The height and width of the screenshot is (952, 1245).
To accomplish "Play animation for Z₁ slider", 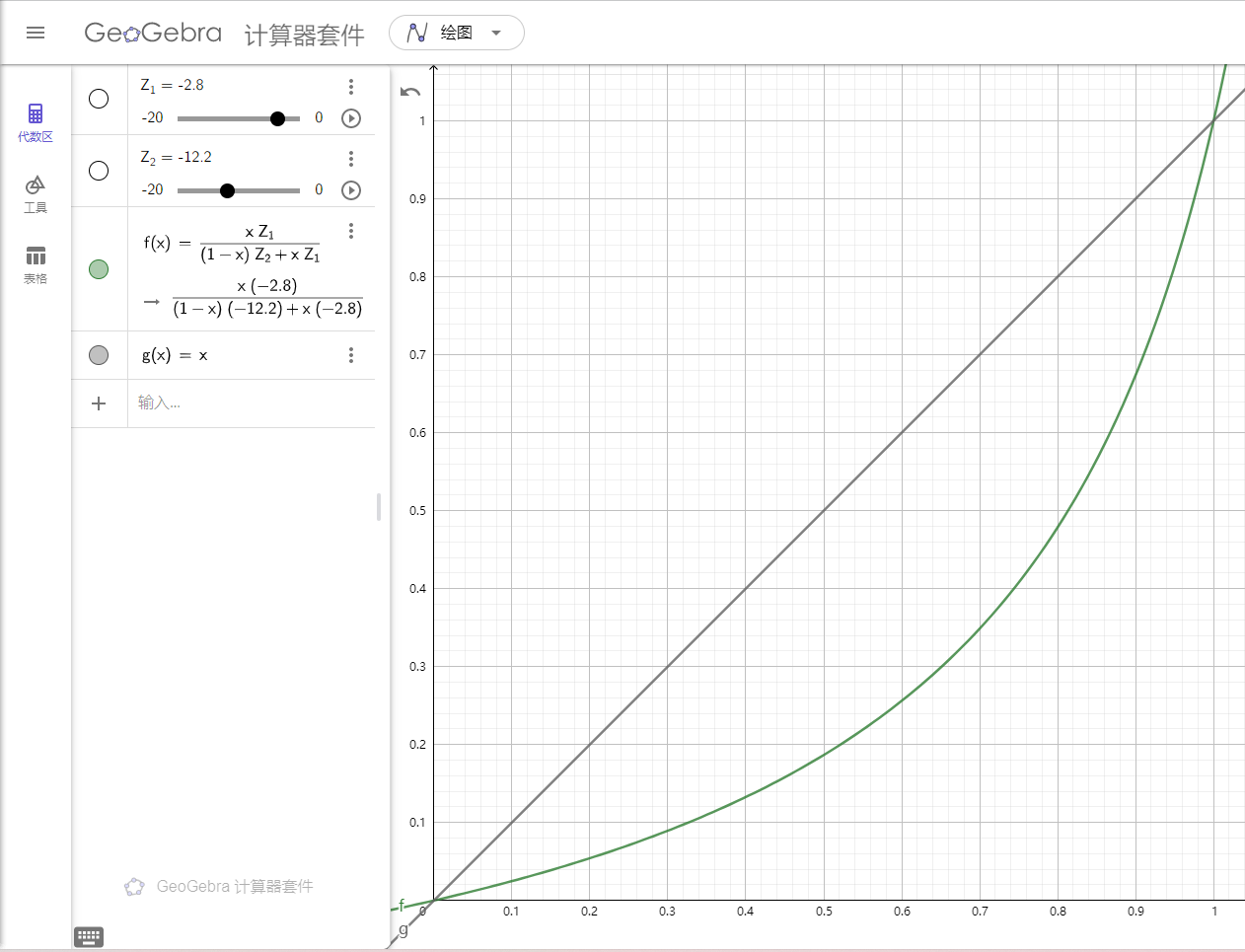I will (351, 118).
